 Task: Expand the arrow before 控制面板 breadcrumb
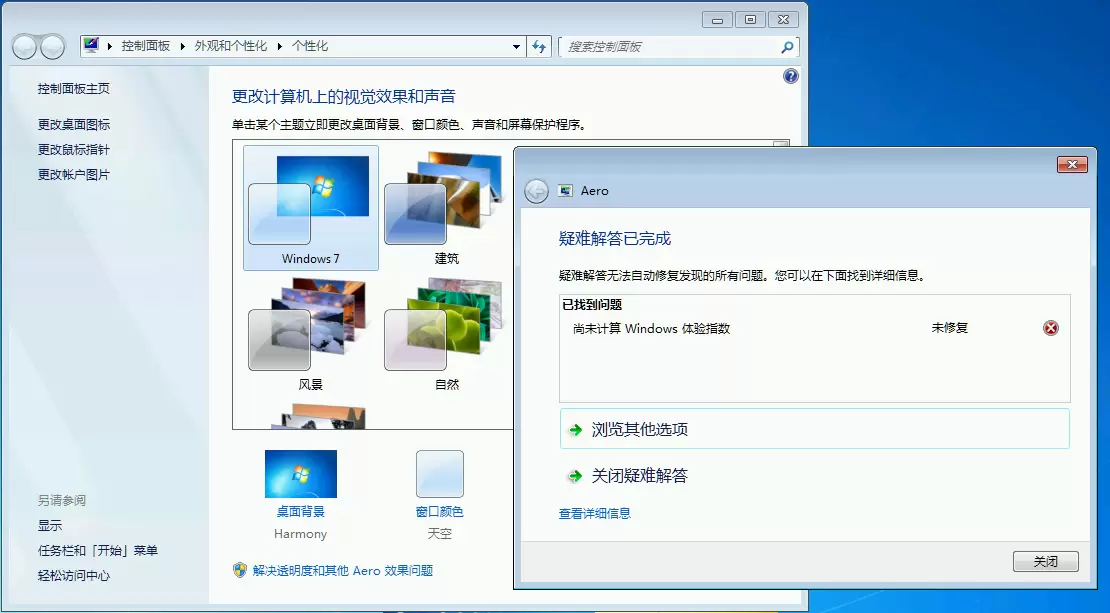click(x=110, y=46)
